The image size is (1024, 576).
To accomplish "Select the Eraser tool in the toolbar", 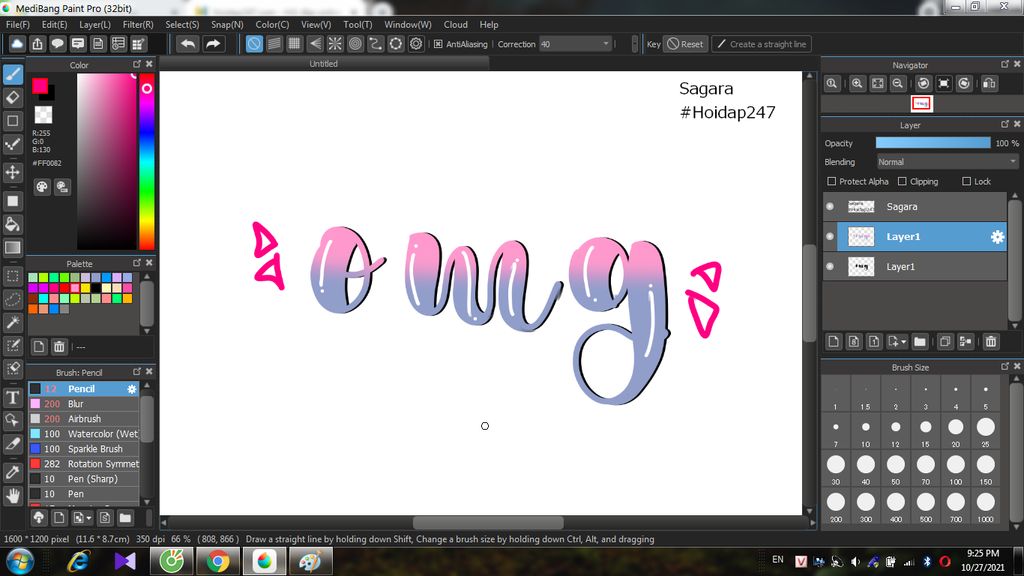I will tap(12, 97).
